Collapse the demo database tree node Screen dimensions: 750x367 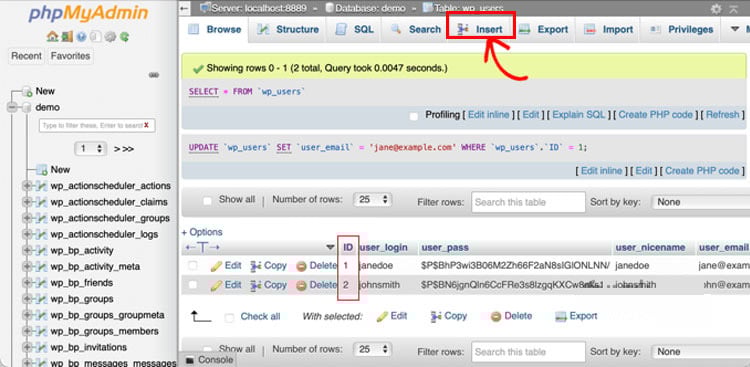pos(12,108)
